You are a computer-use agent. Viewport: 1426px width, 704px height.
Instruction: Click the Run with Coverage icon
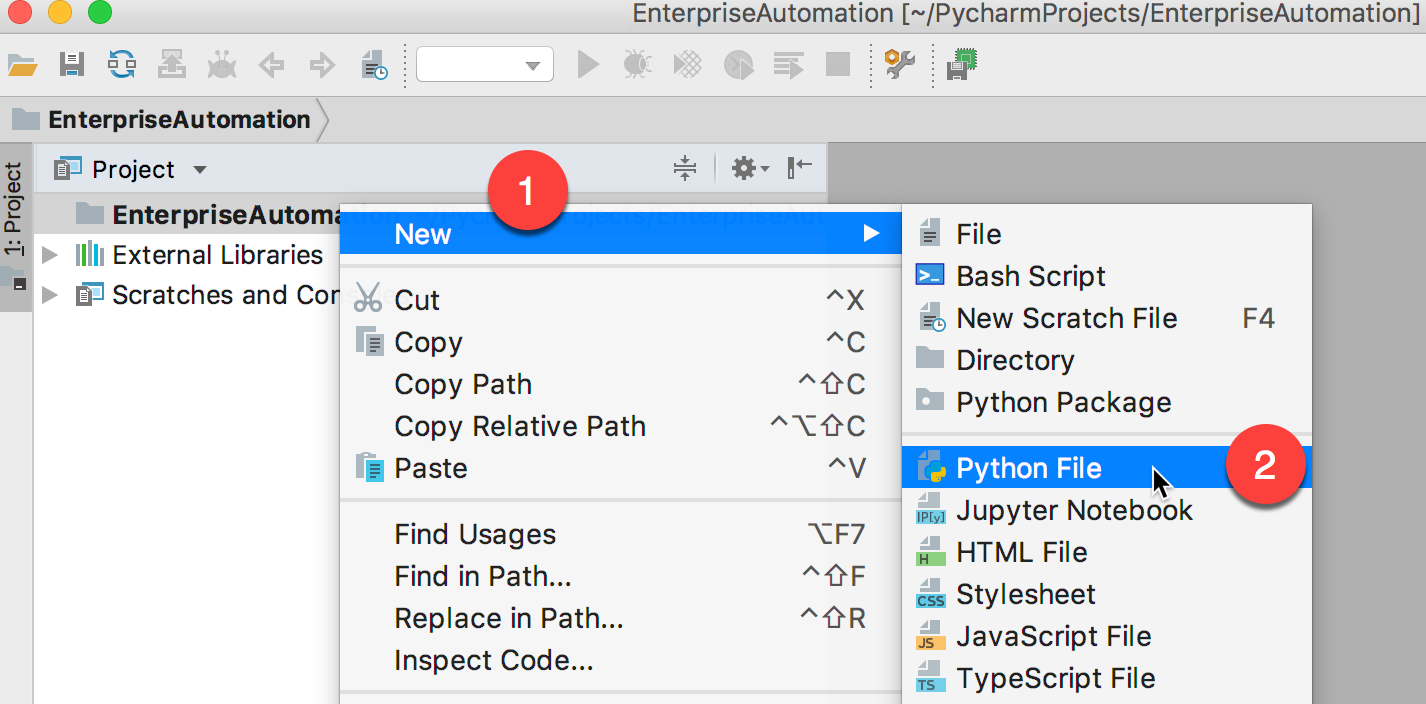688,65
